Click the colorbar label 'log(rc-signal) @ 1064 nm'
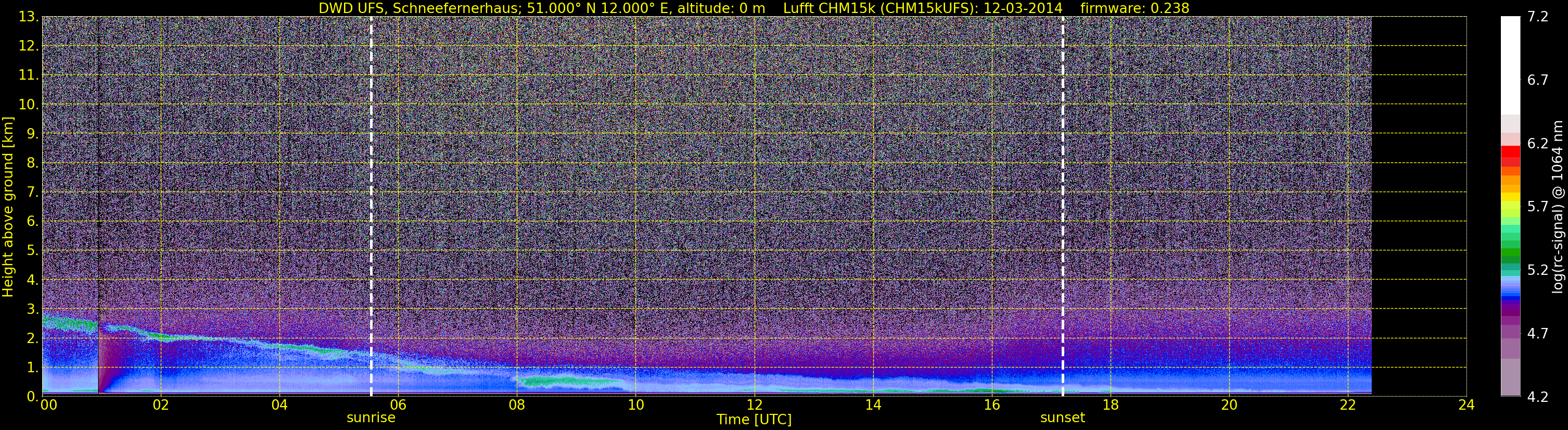1568x430 pixels. pyautogui.click(x=1557, y=207)
